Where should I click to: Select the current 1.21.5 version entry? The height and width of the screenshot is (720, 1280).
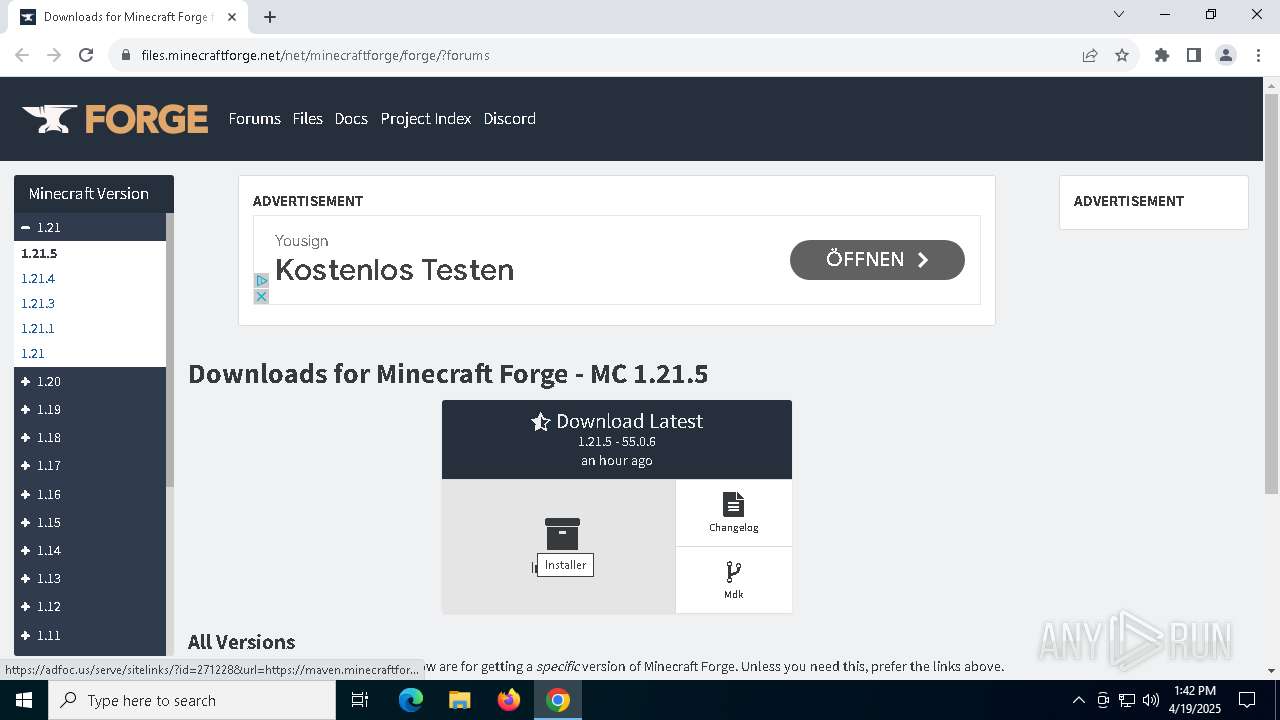[x=39, y=253]
